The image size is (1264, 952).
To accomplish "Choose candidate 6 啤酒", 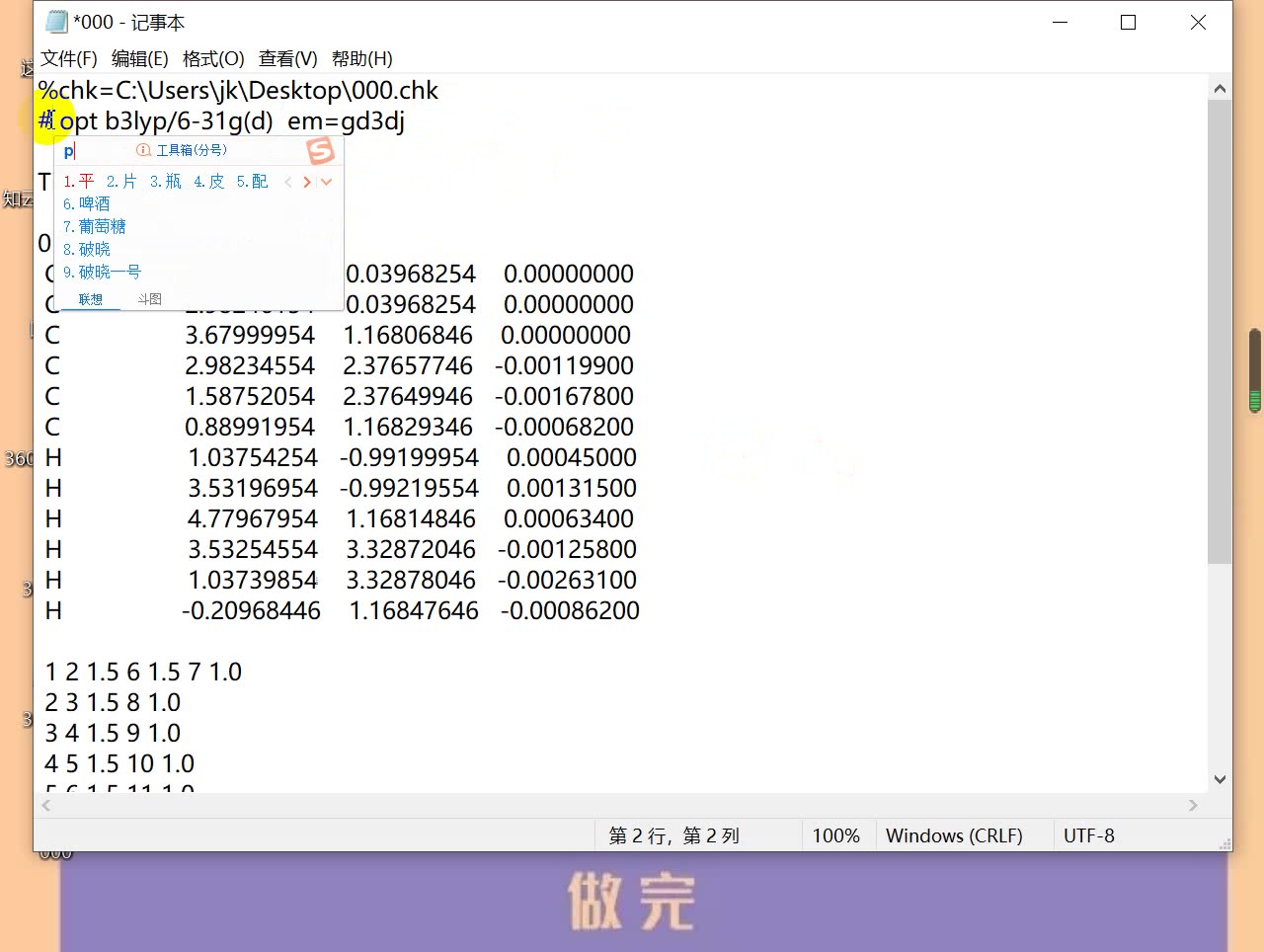I will (87, 204).
